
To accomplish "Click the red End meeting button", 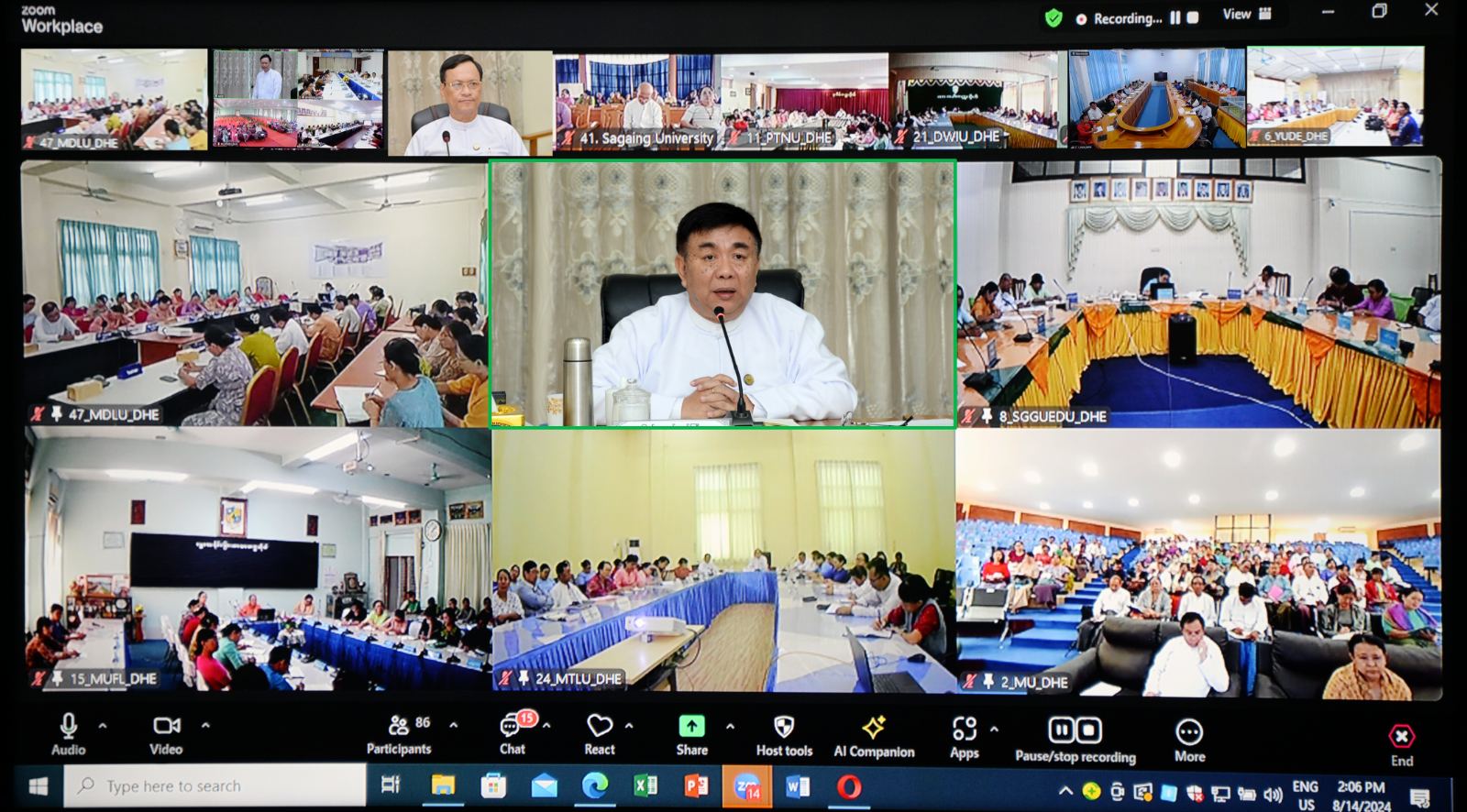I will pos(1401,742).
